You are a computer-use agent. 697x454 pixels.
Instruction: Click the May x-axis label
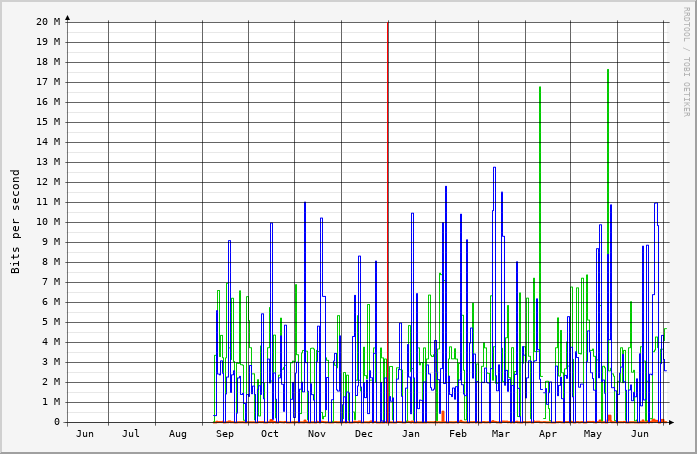pos(593,434)
